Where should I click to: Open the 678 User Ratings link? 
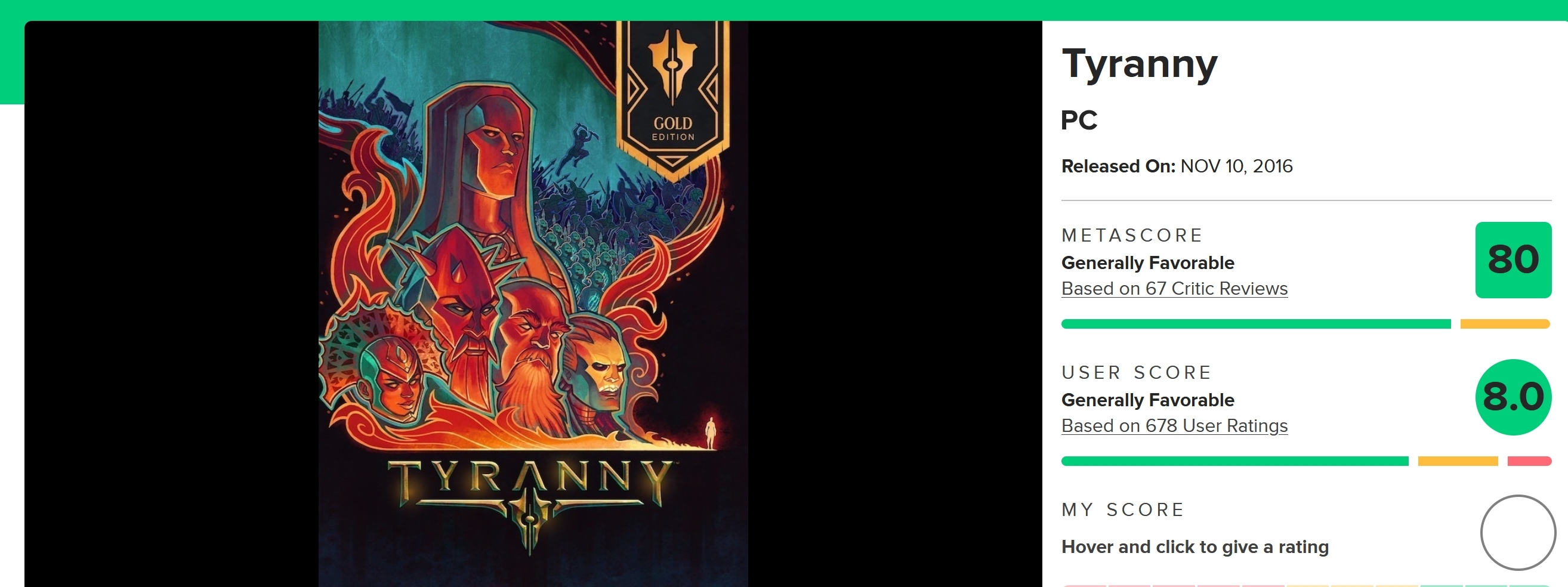pyautogui.click(x=1174, y=426)
